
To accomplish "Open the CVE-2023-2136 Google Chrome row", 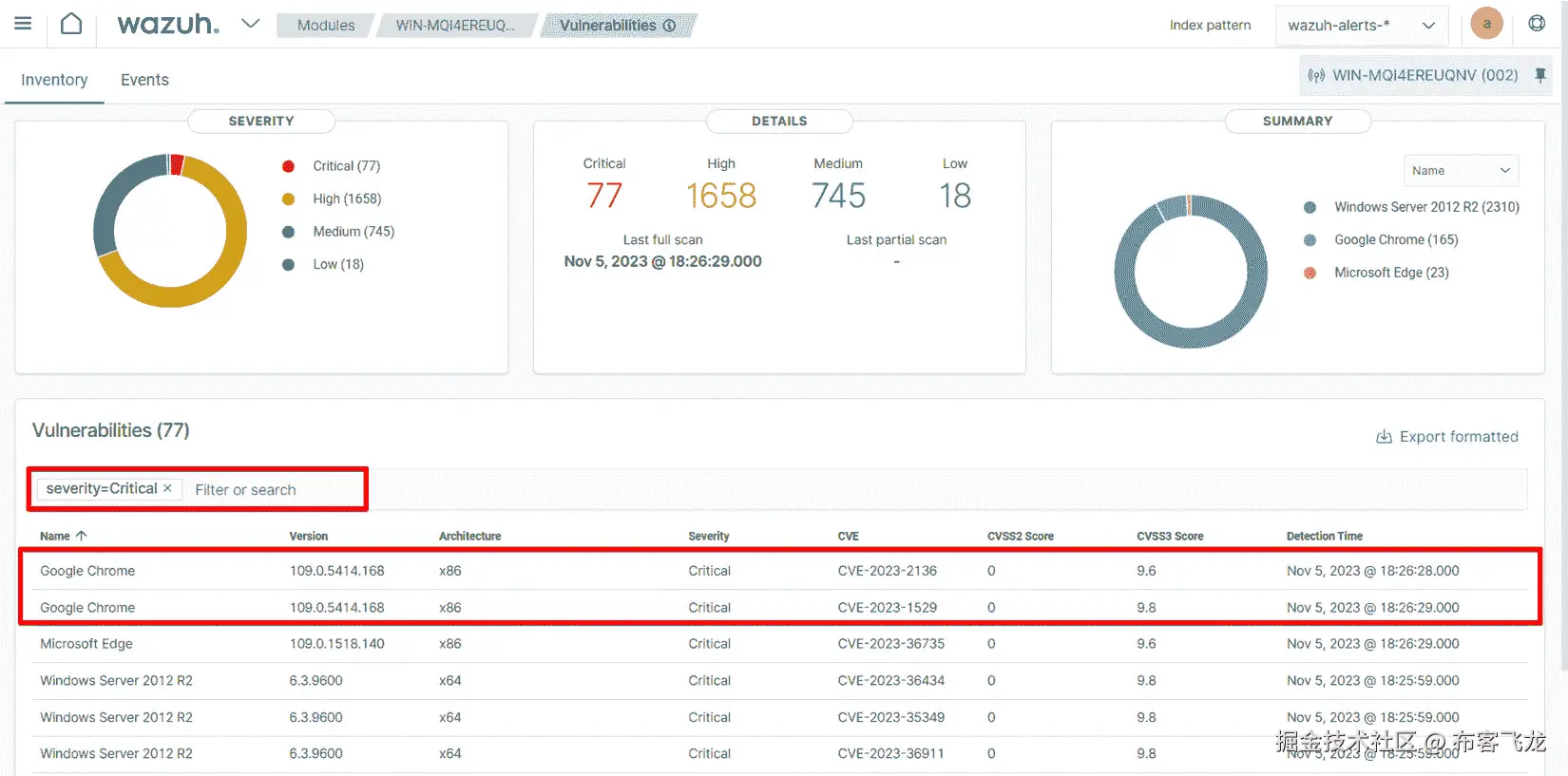I will tap(779, 571).
